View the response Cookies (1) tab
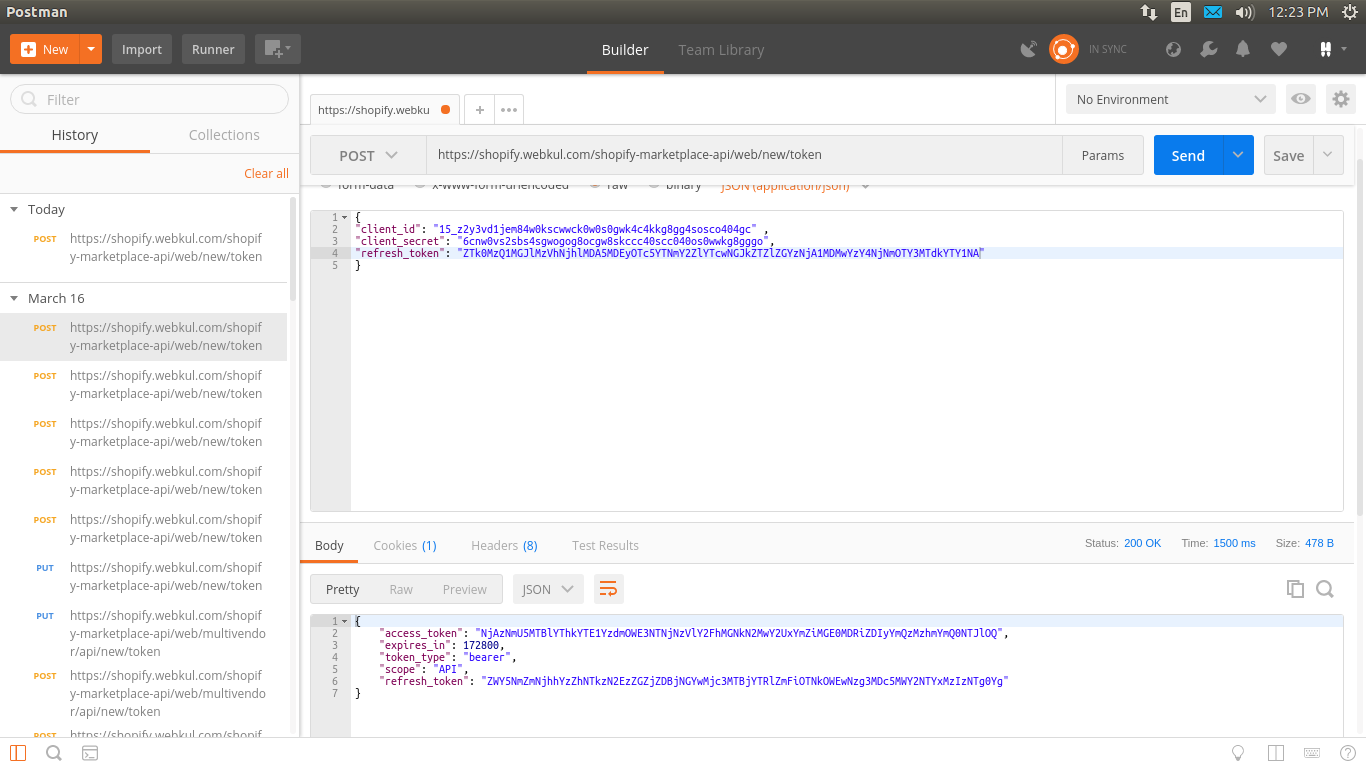Viewport: 1366px width, 768px height. pos(405,545)
